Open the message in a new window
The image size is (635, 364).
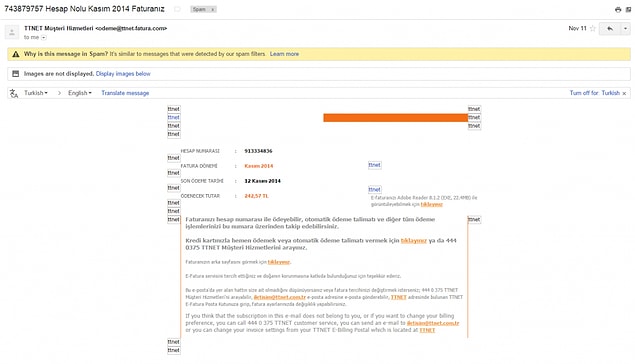pyautogui.click(x=629, y=10)
